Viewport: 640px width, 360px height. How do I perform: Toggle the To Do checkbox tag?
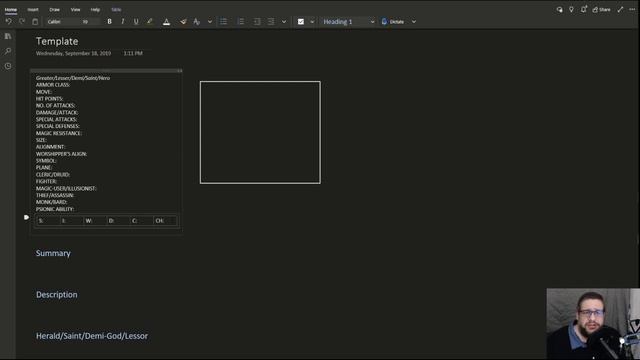[x=301, y=22]
